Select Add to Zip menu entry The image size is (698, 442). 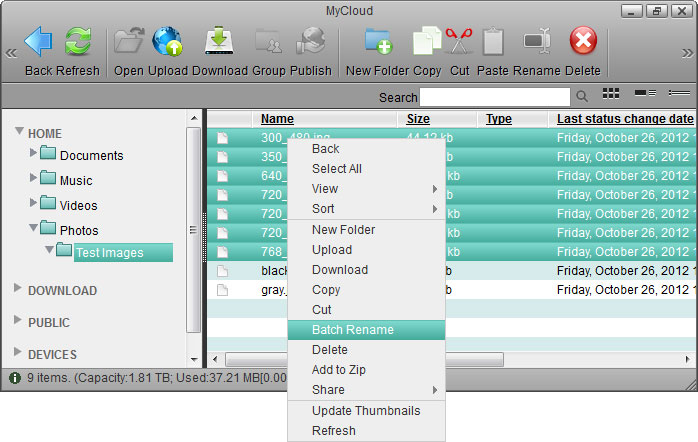coord(338,370)
